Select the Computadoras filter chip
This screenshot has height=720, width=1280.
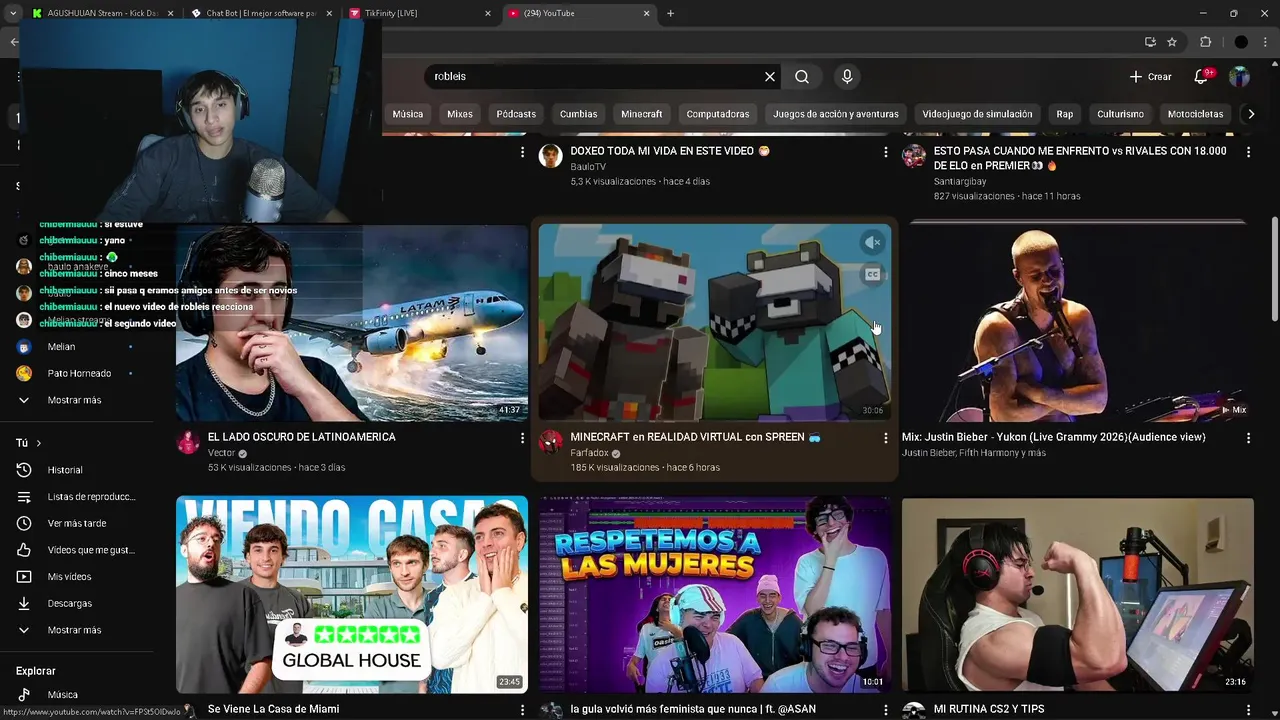point(718,114)
